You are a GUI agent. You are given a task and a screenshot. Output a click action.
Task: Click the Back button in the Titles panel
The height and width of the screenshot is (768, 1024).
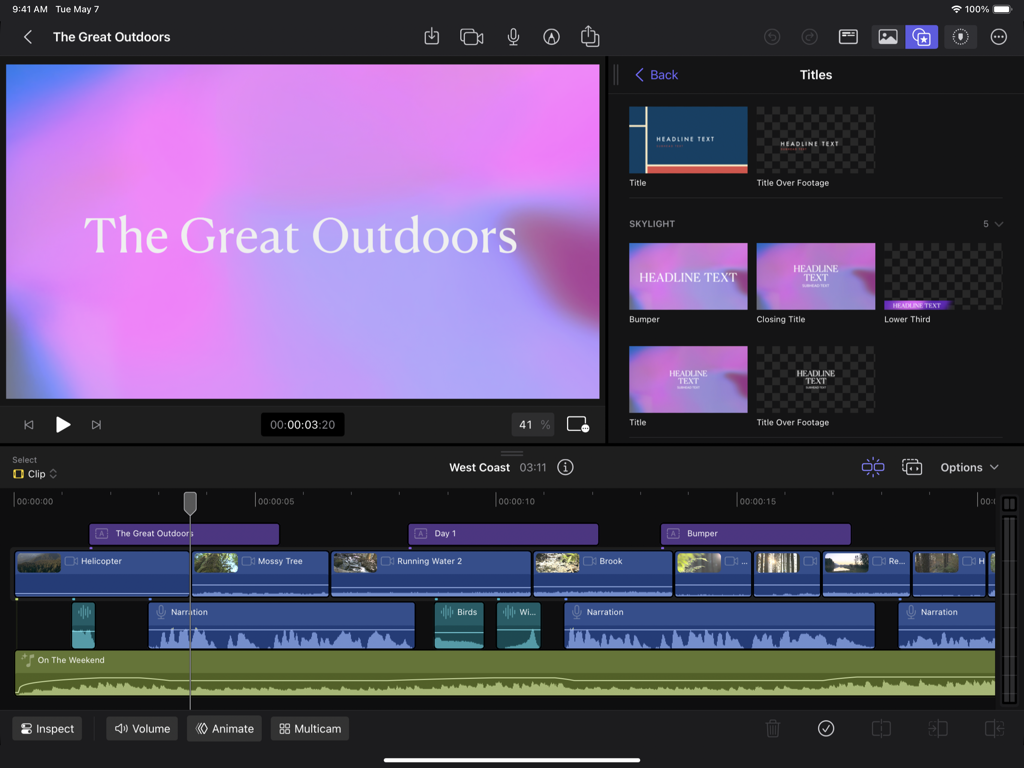[656, 74]
